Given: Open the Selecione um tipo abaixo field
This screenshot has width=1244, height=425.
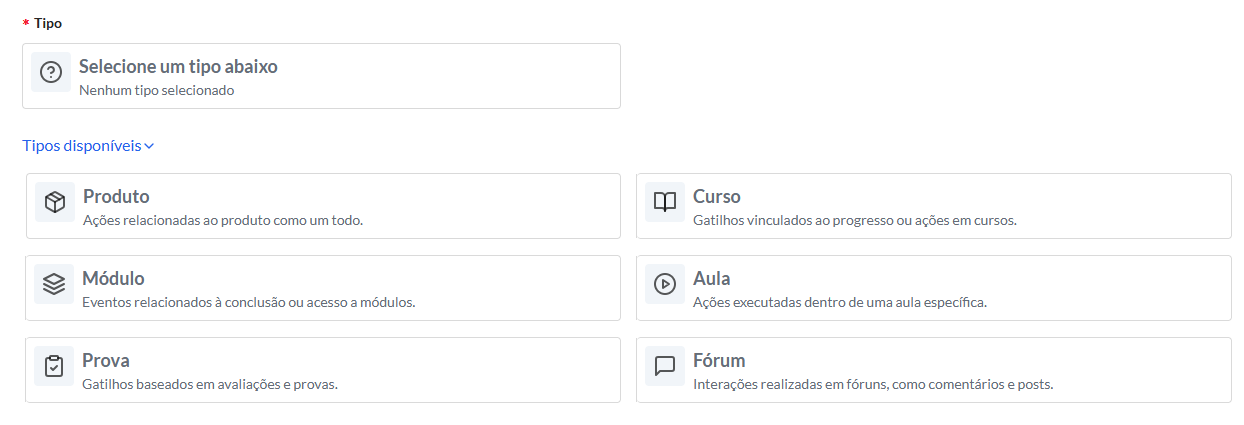Looking at the screenshot, I should [x=321, y=76].
